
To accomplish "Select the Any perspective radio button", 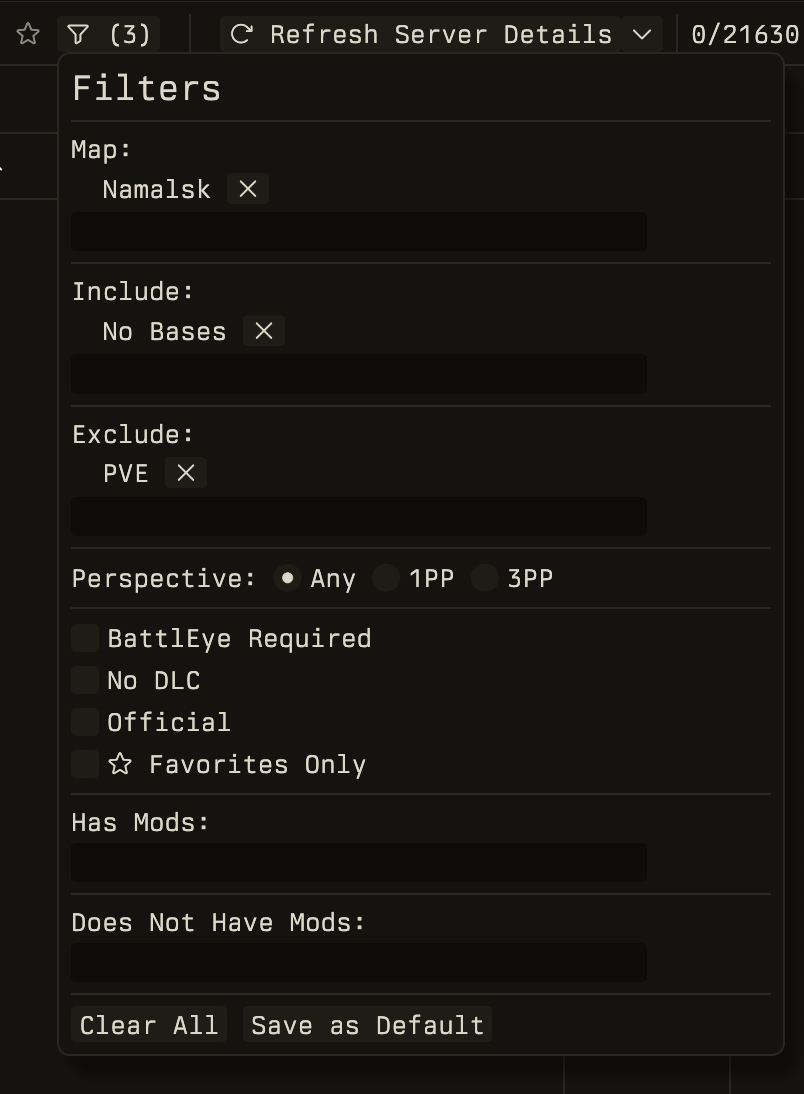I will pos(287,577).
